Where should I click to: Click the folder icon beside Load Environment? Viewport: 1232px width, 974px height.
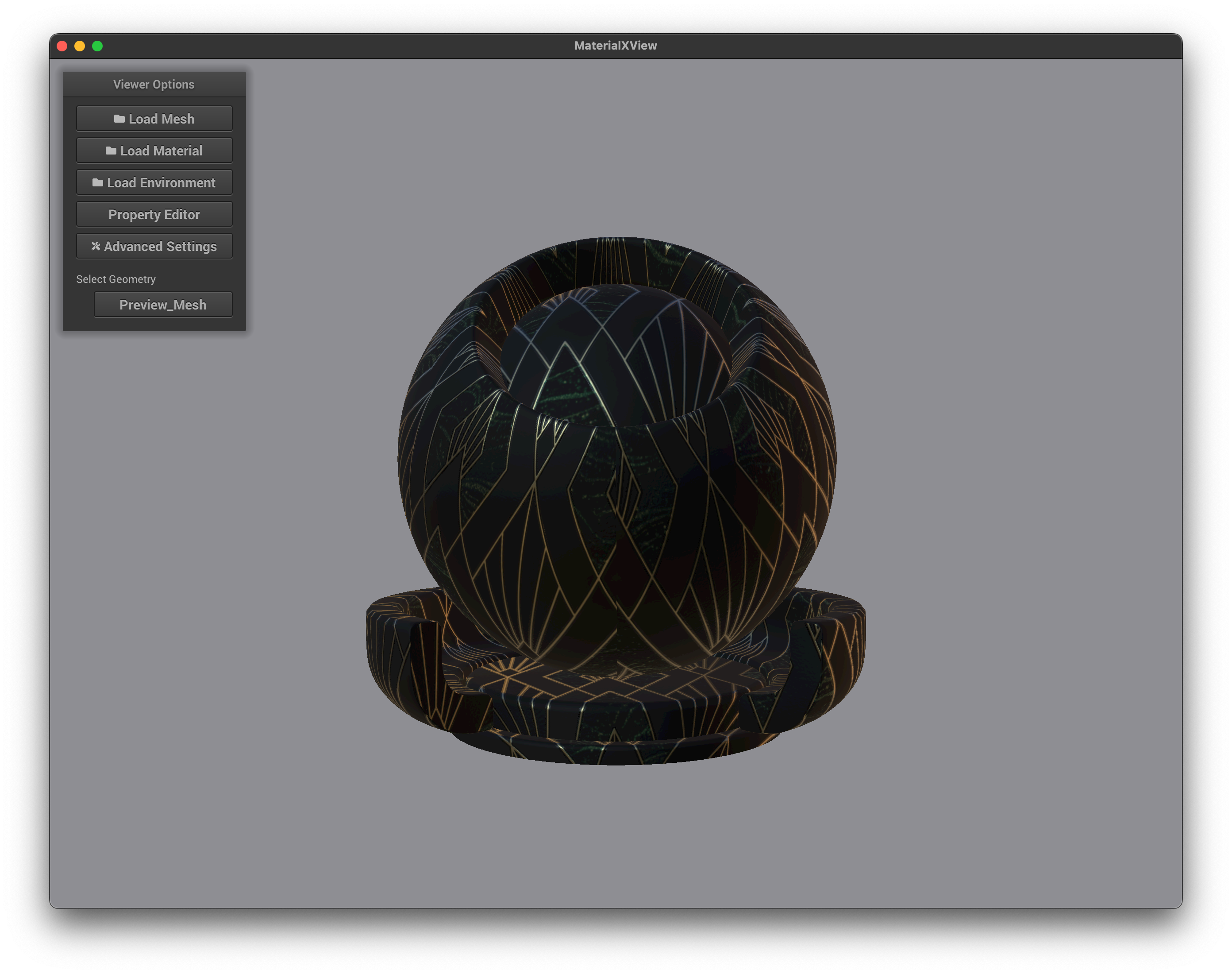pyautogui.click(x=97, y=182)
